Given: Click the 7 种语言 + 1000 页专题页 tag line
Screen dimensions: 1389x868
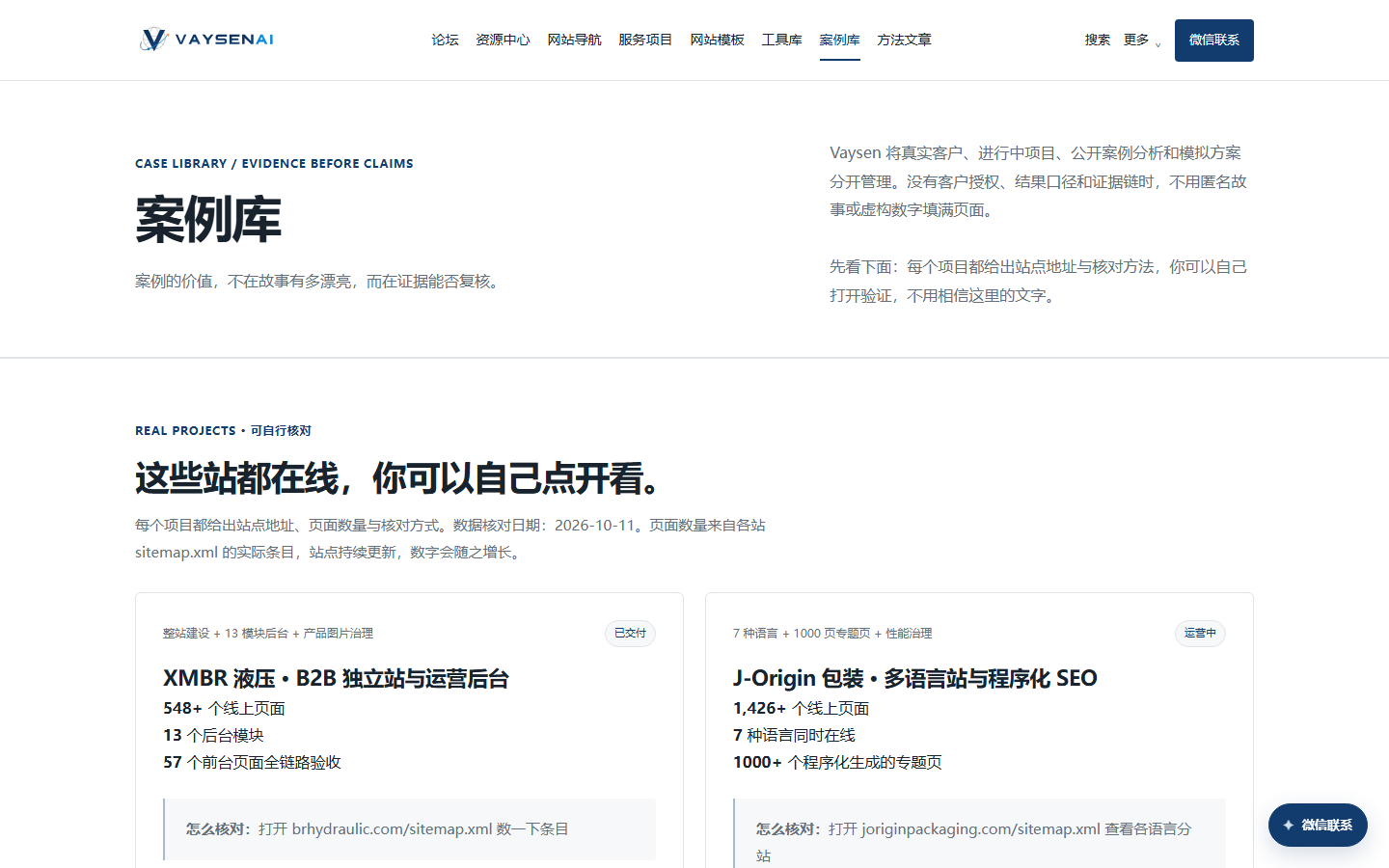Looking at the screenshot, I should pyautogui.click(x=832, y=634).
